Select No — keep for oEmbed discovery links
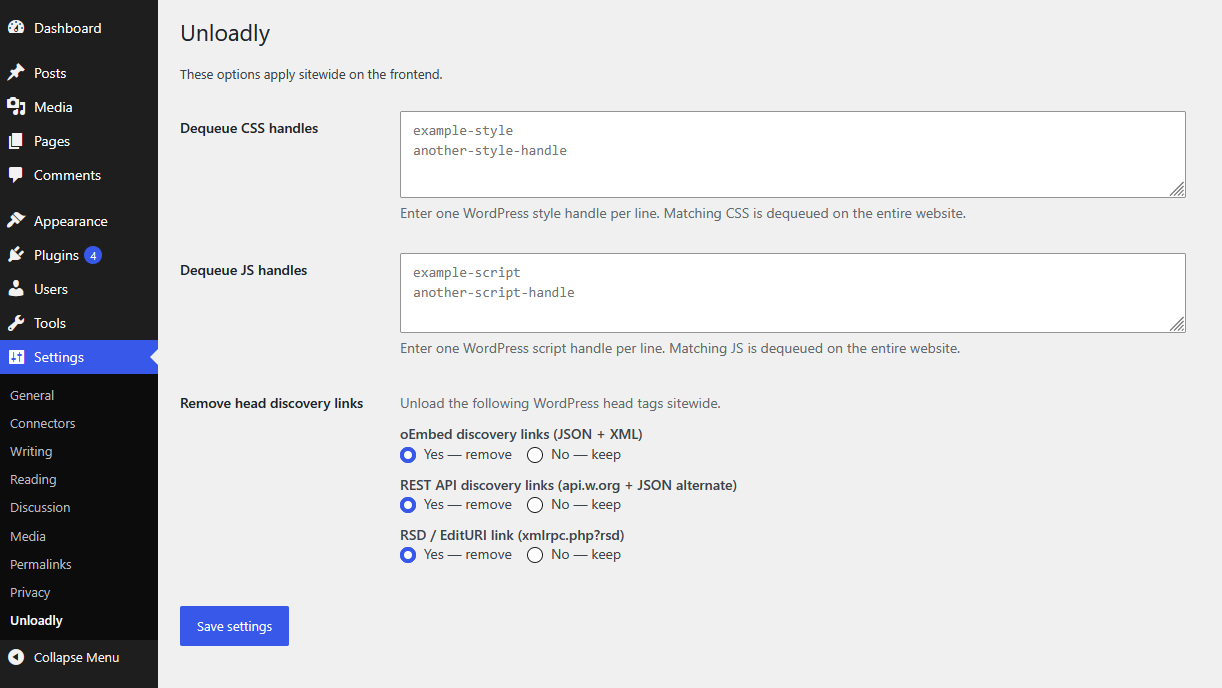Image resolution: width=1222 pixels, height=688 pixels. (535, 455)
